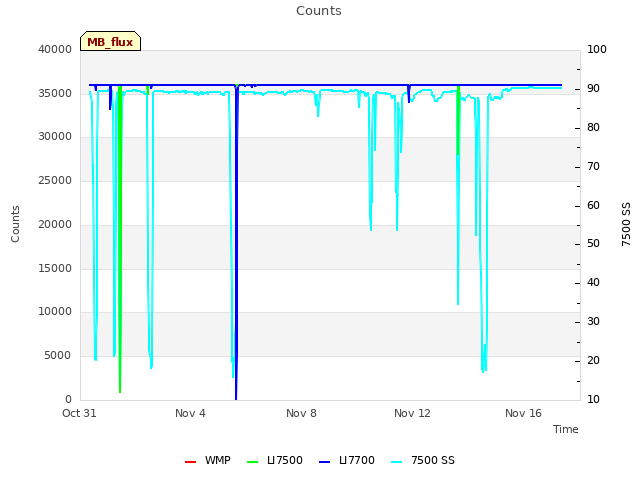640x480 pixels.
Task: Click the Nov 4 x-axis label
Action: 190,413
